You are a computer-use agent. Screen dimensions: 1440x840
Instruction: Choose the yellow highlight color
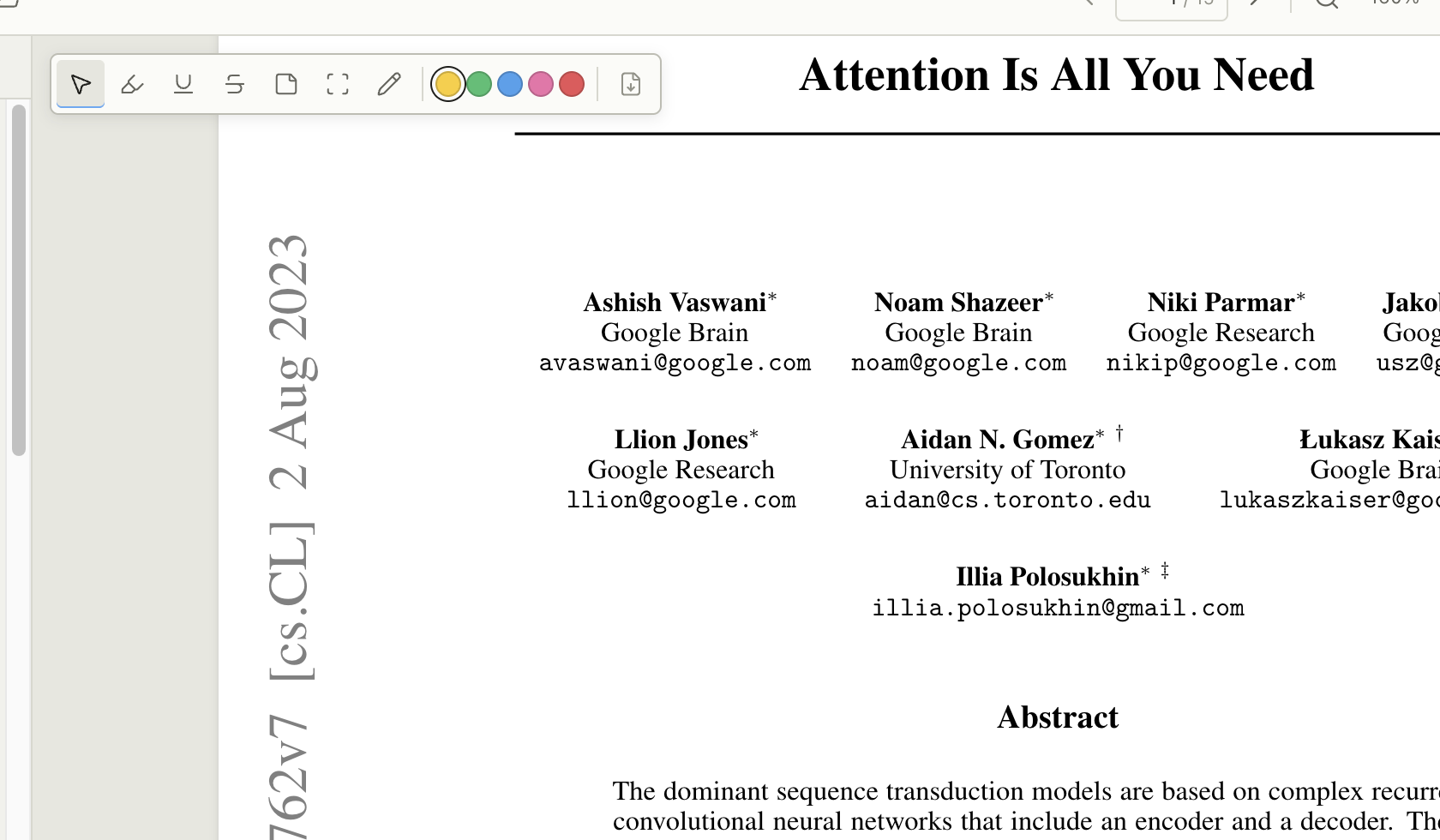(x=448, y=84)
